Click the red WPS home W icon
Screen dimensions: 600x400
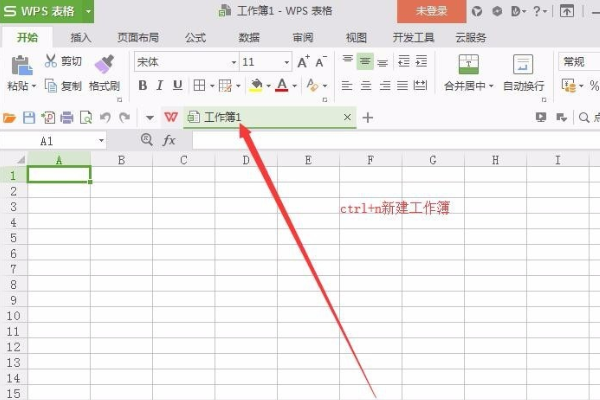(x=171, y=117)
